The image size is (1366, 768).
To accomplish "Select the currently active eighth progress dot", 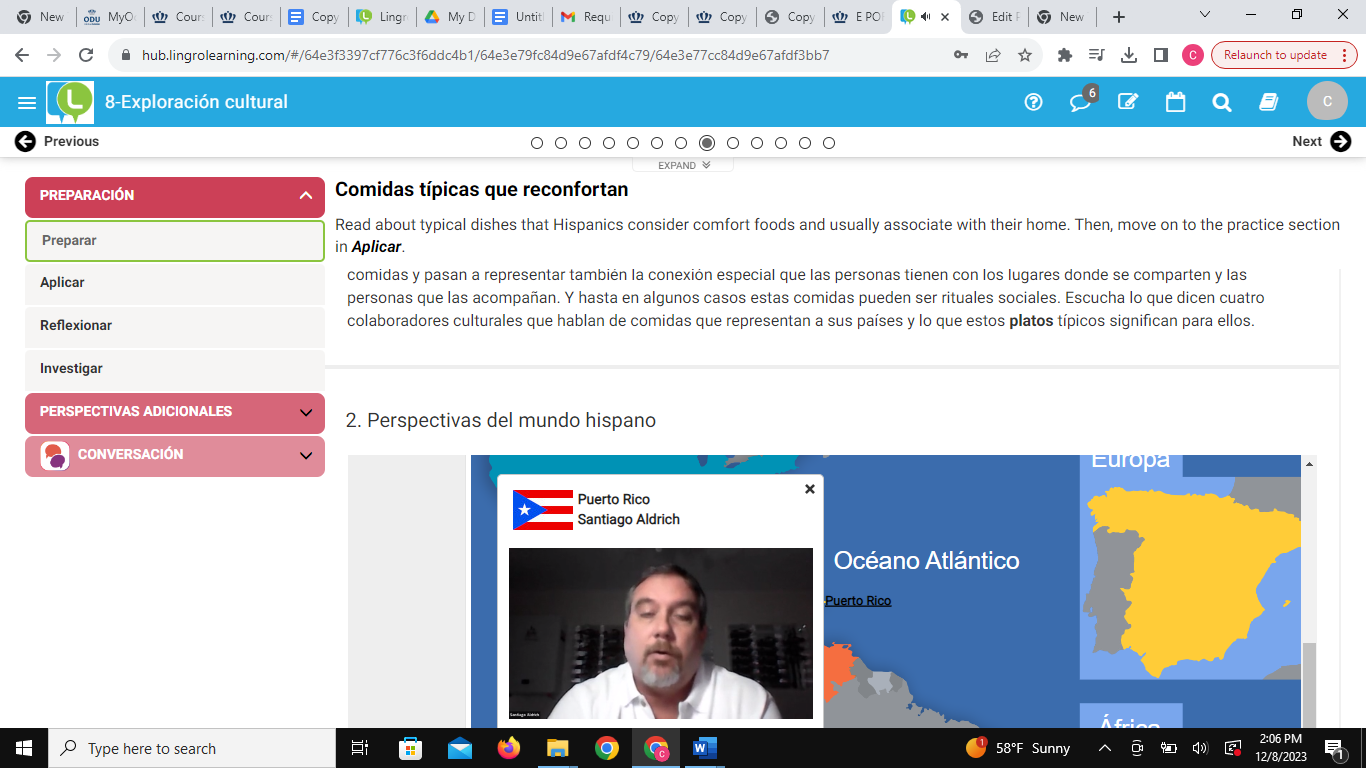I will [x=707, y=143].
